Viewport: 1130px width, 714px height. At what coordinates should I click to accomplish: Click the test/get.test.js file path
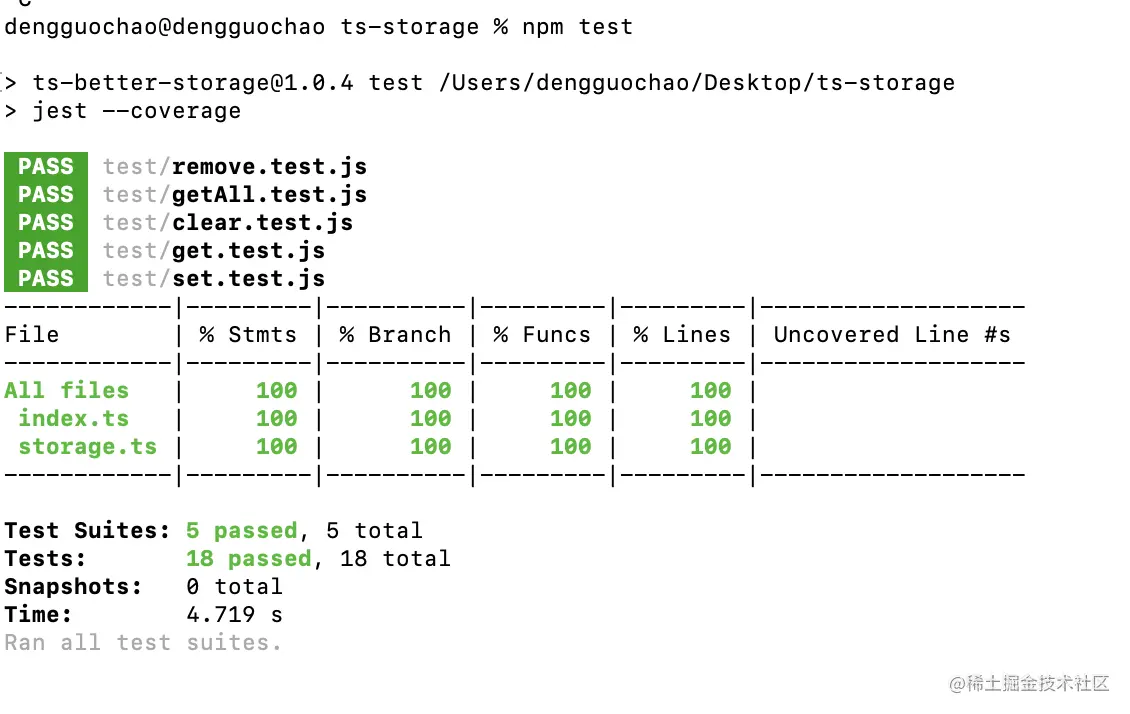[213, 250]
